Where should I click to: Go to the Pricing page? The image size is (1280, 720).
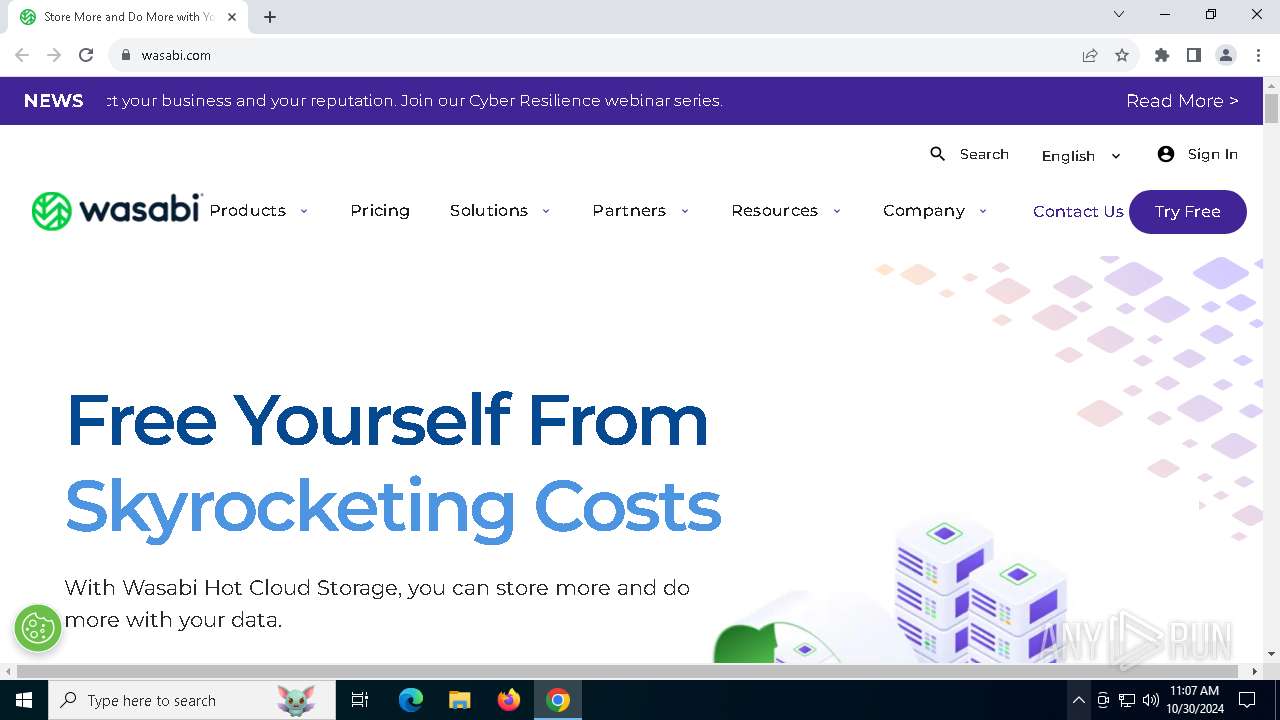(x=380, y=211)
